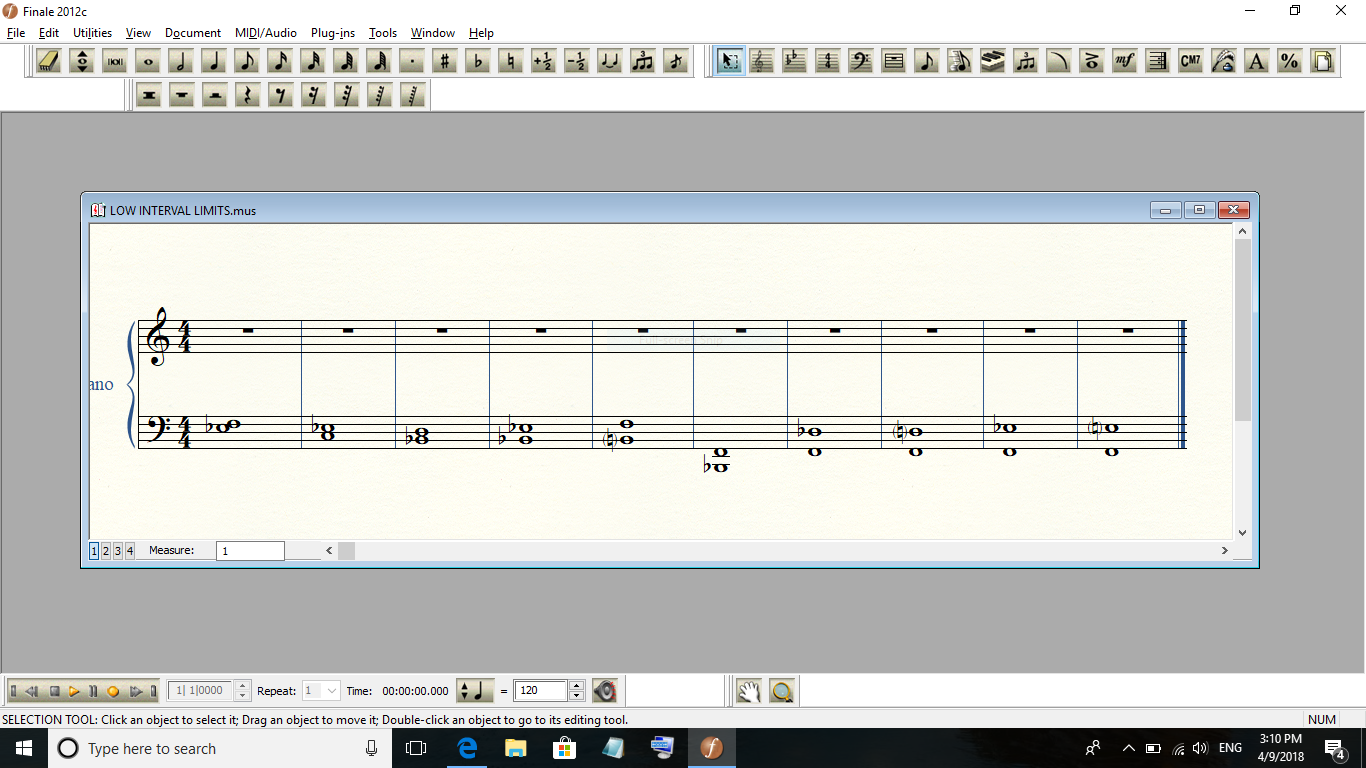Switch to layer 4 button
Image resolution: width=1366 pixels, height=768 pixels.
129,551
